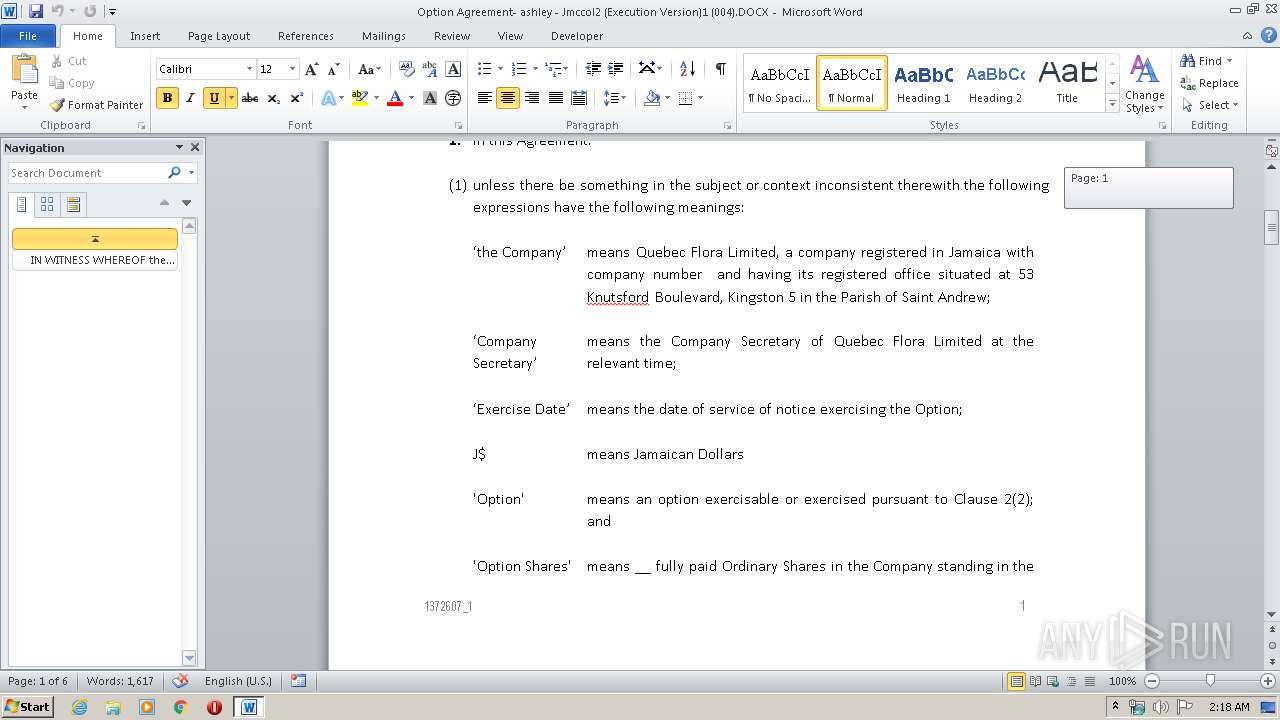This screenshot has width=1280, height=720.
Task: Click the zoom slider handle
Action: (x=1210, y=681)
